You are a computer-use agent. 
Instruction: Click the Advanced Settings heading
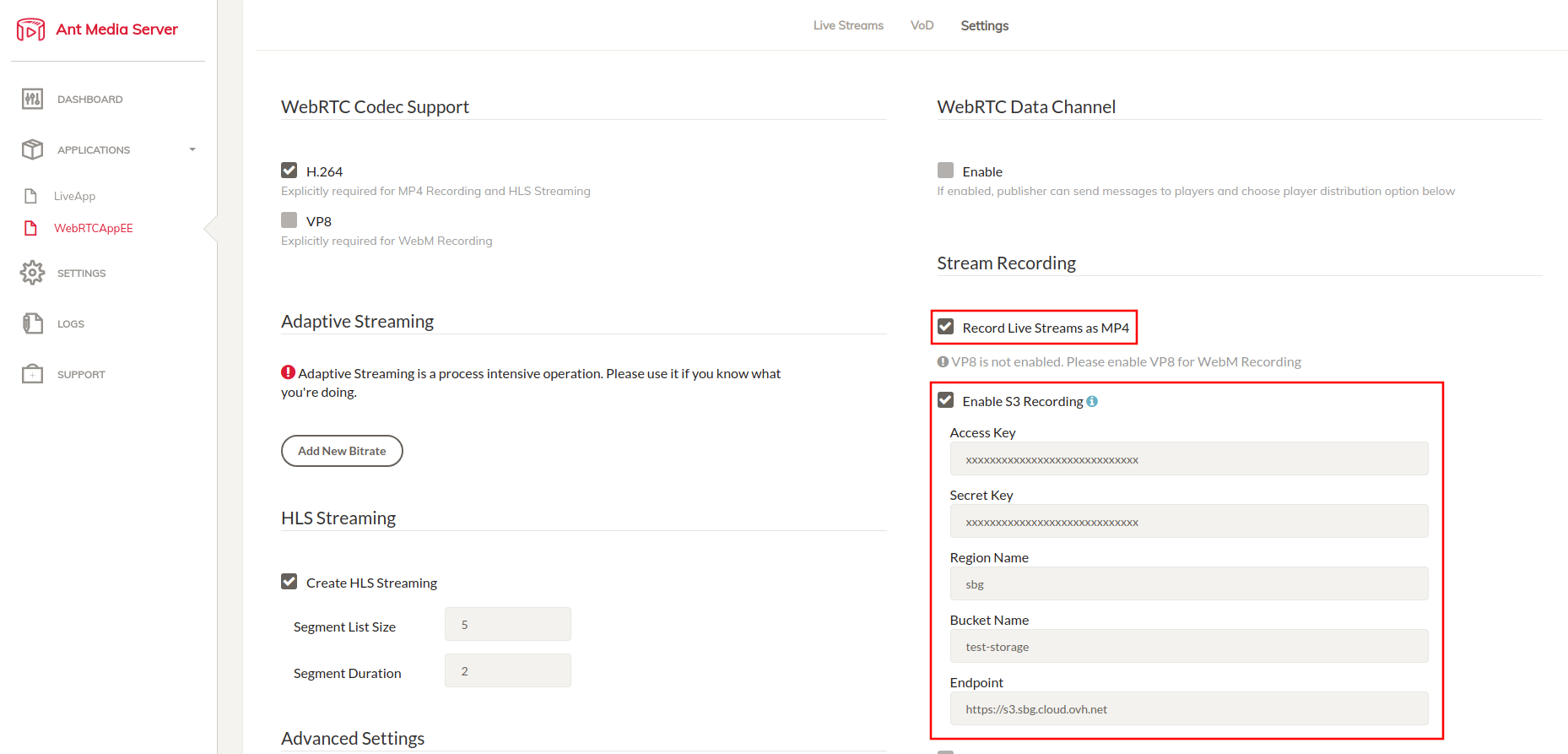353,739
